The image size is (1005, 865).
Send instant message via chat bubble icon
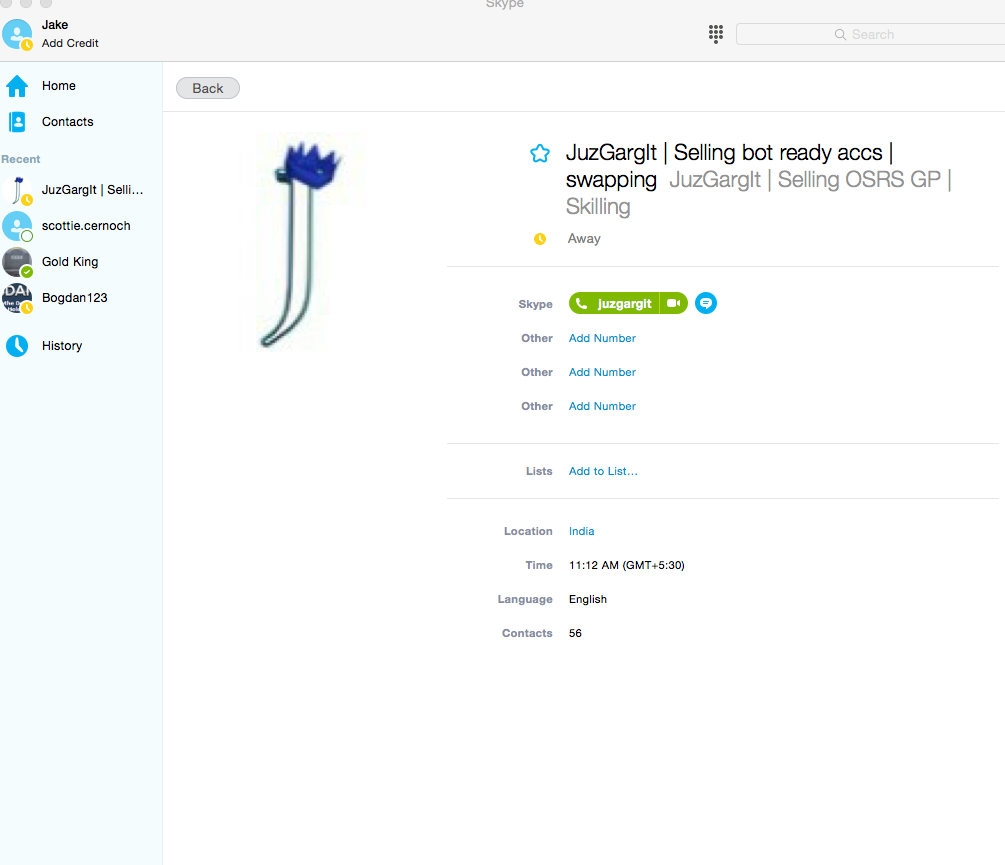point(706,303)
